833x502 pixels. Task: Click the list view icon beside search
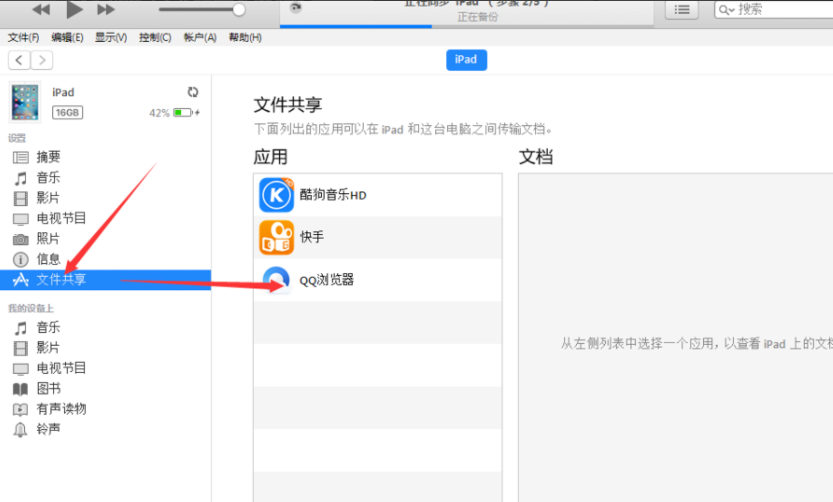(682, 9)
